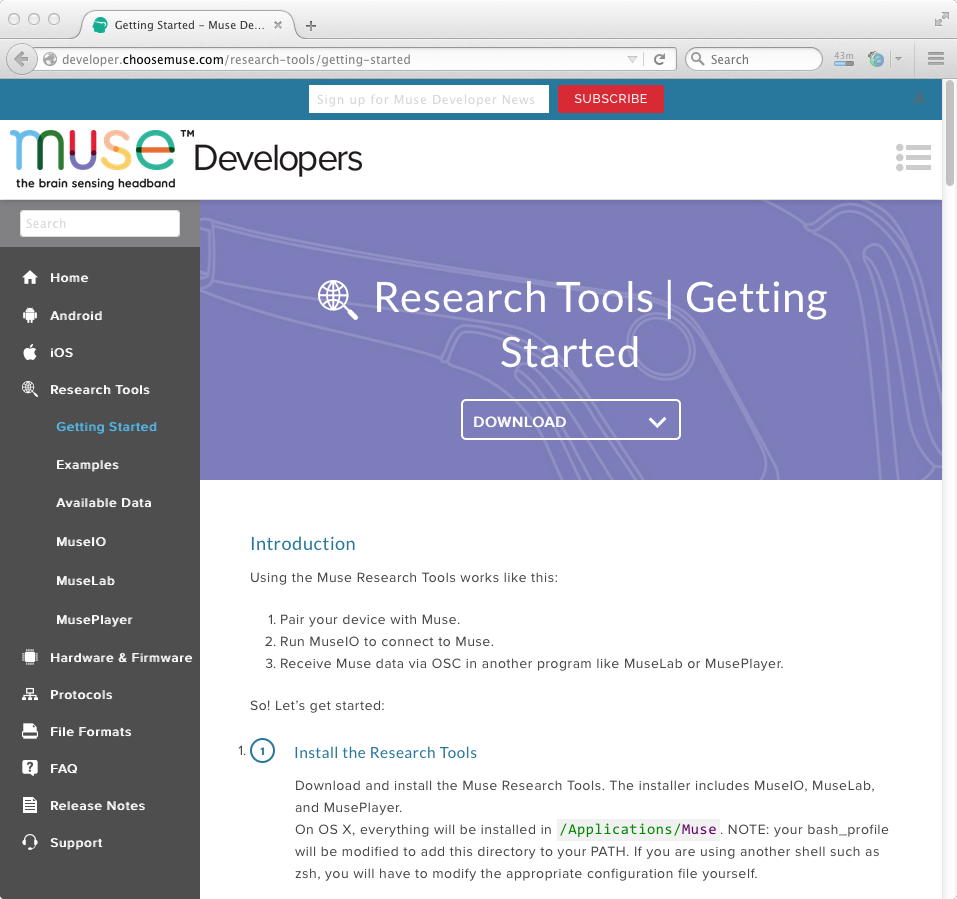Viewport: 957px width, 899px height.
Task: Click the Hardware & Firmware chip icon
Action: [x=30, y=657]
